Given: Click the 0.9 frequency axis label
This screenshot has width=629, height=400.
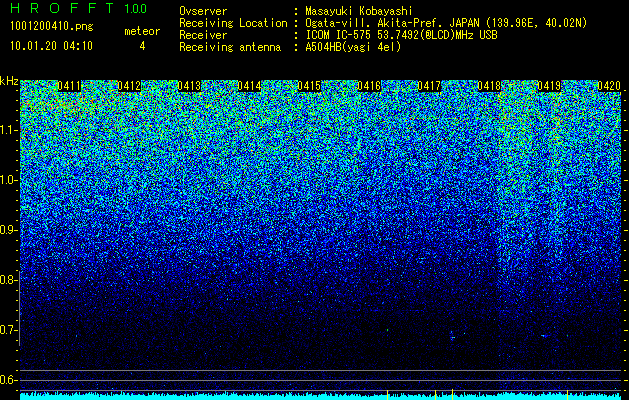Looking at the screenshot, I should point(7,230).
